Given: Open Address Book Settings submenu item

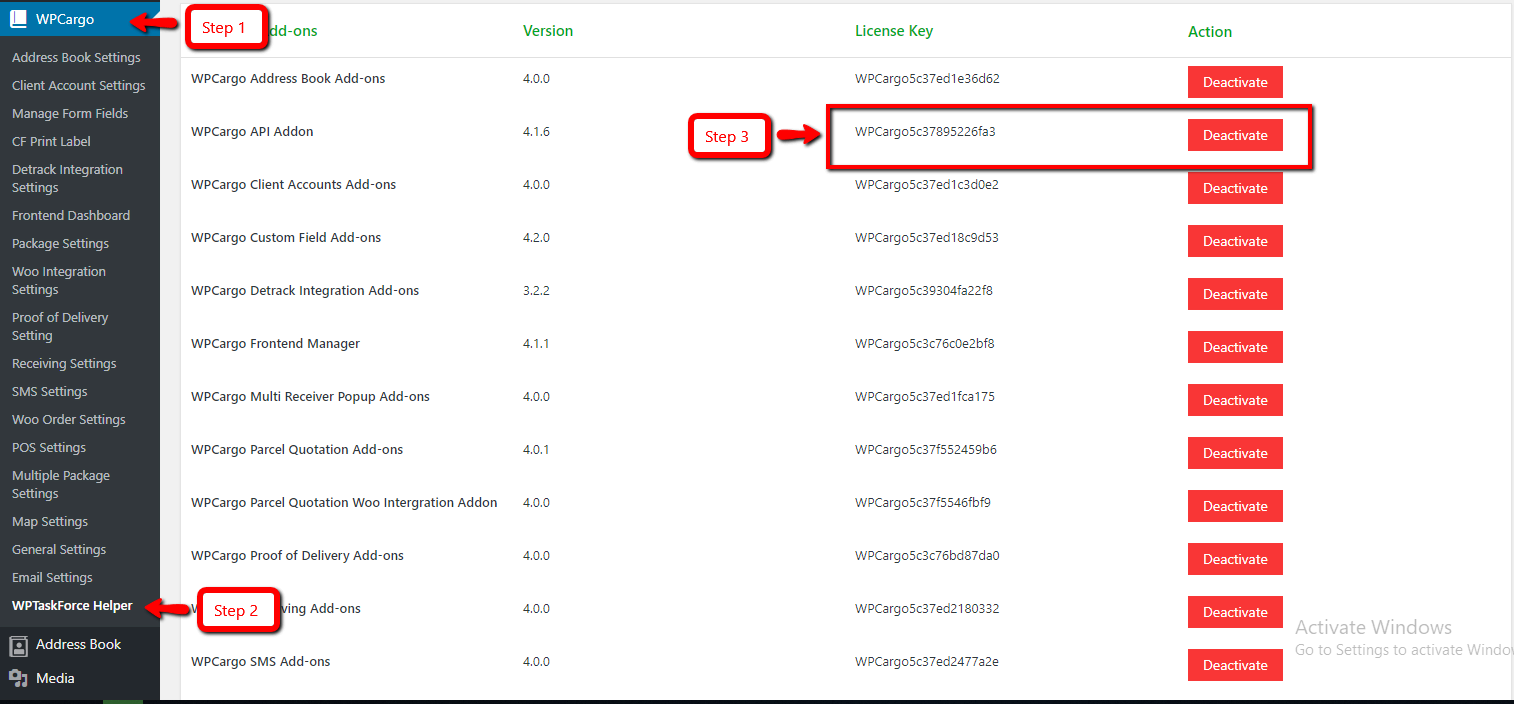Looking at the screenshot, I should point(76,58).
